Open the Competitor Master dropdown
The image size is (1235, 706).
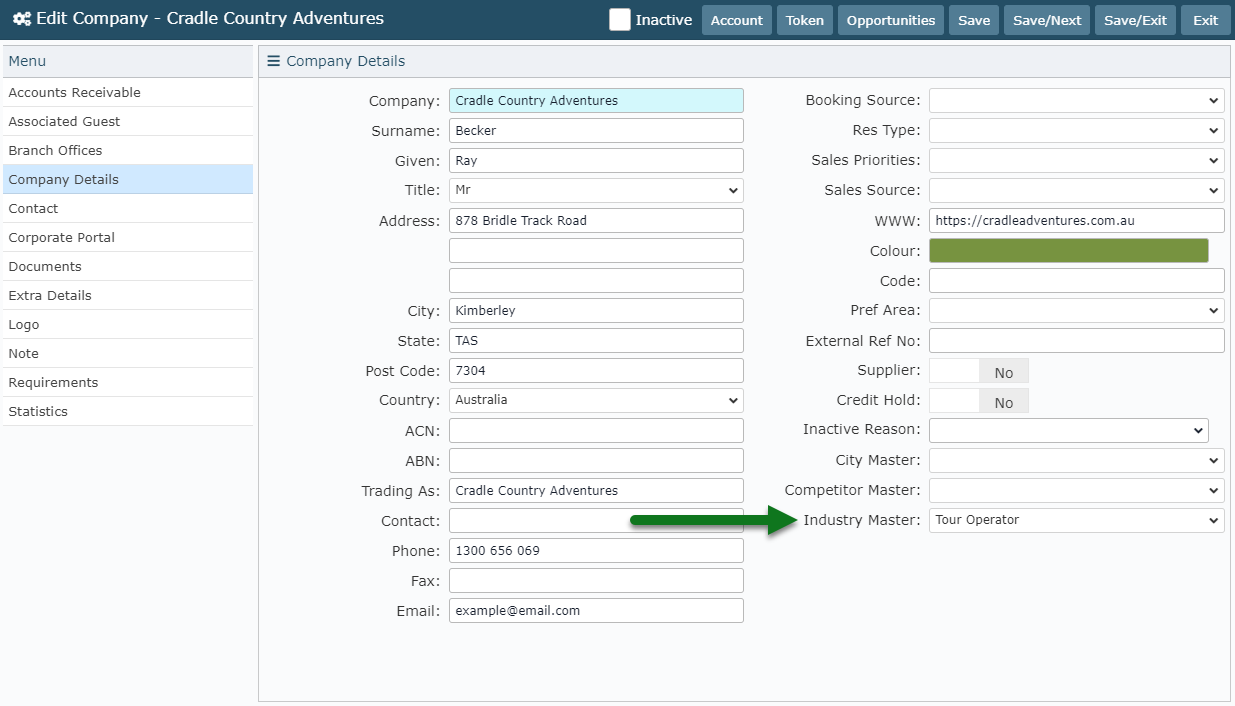pos(1077,490)
